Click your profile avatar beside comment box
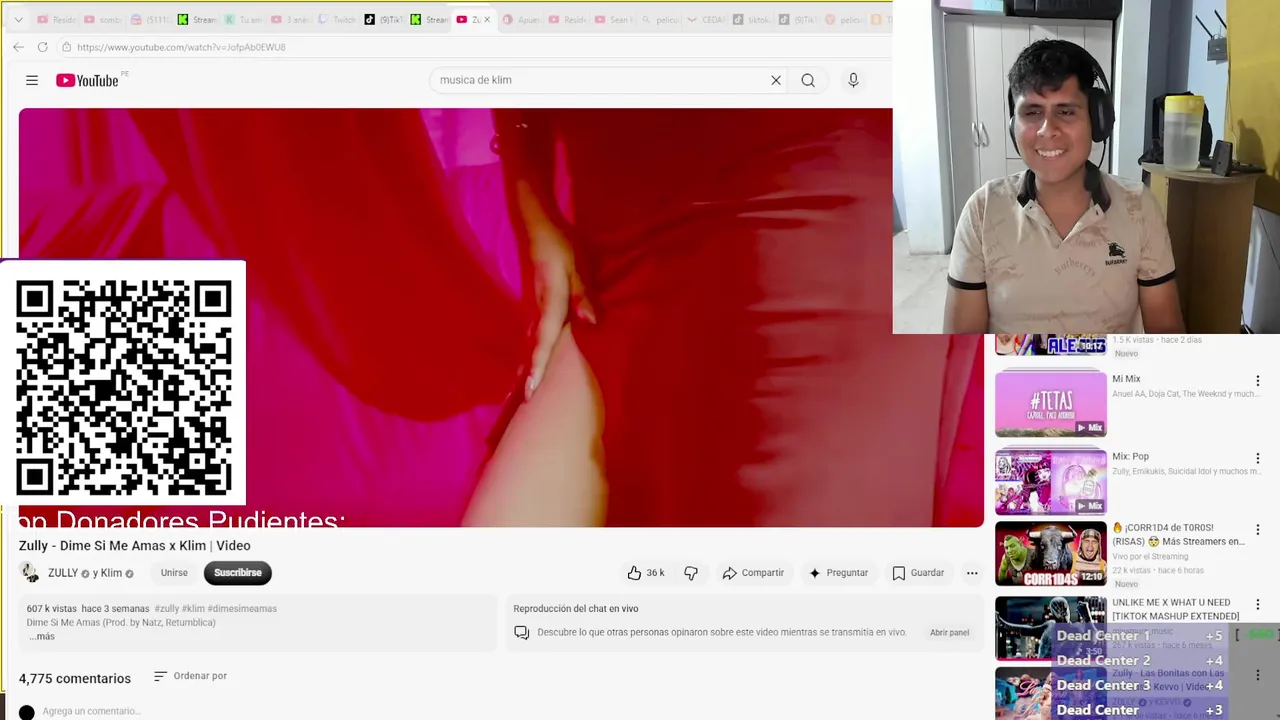1280x720 pixels. 27,712
